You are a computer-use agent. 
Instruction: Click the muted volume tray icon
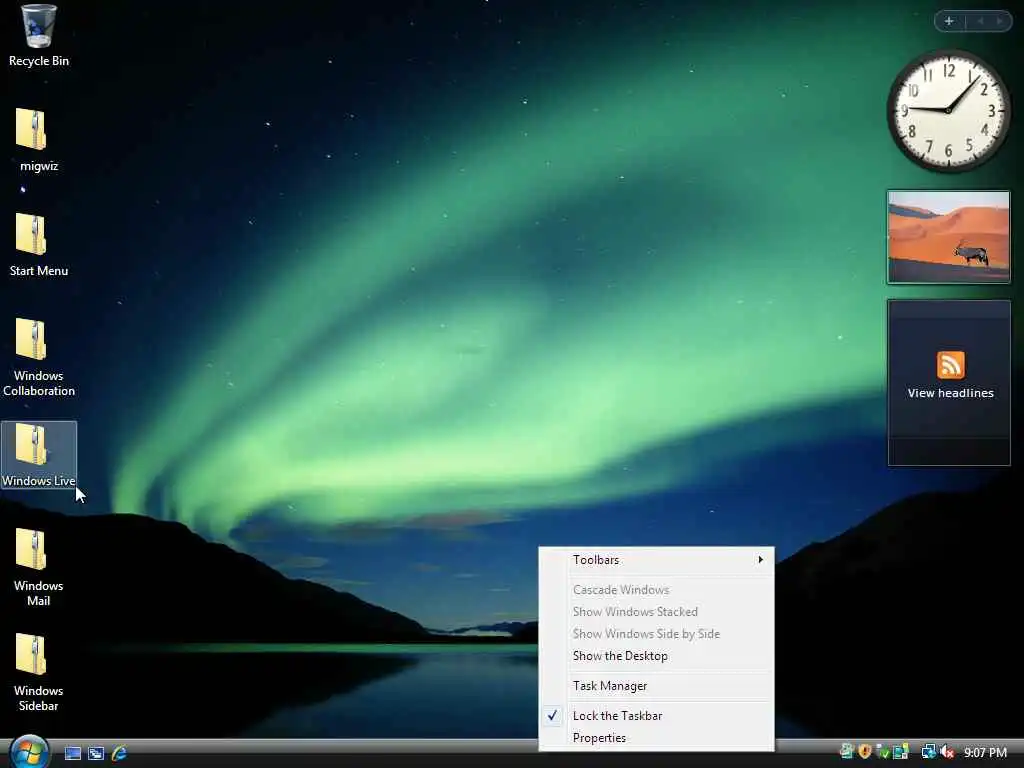coord(947,752)
